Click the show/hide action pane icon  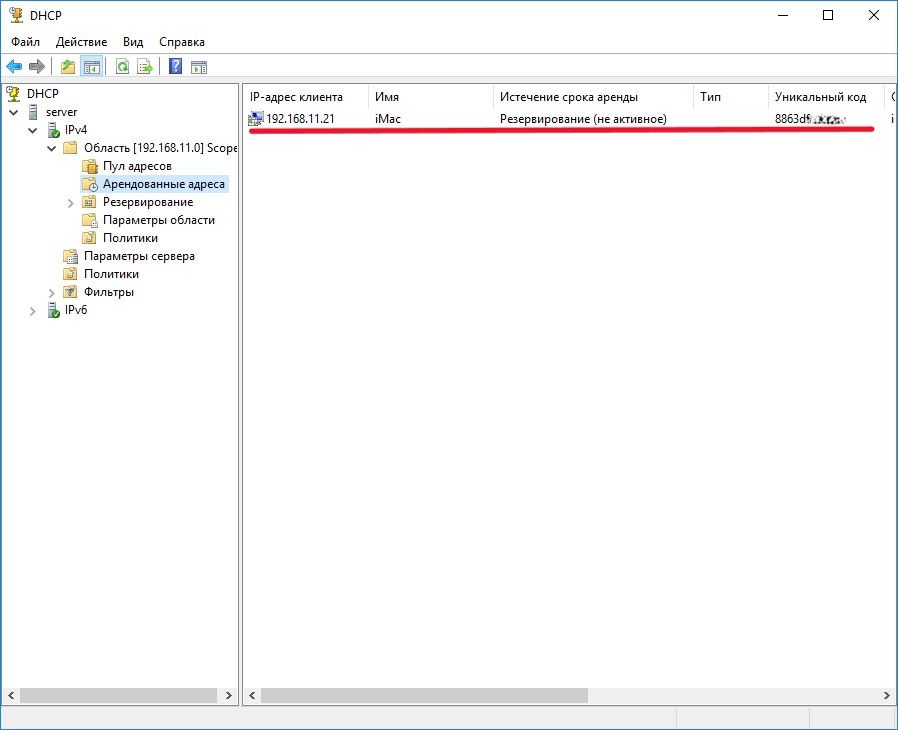pos(199,67)
